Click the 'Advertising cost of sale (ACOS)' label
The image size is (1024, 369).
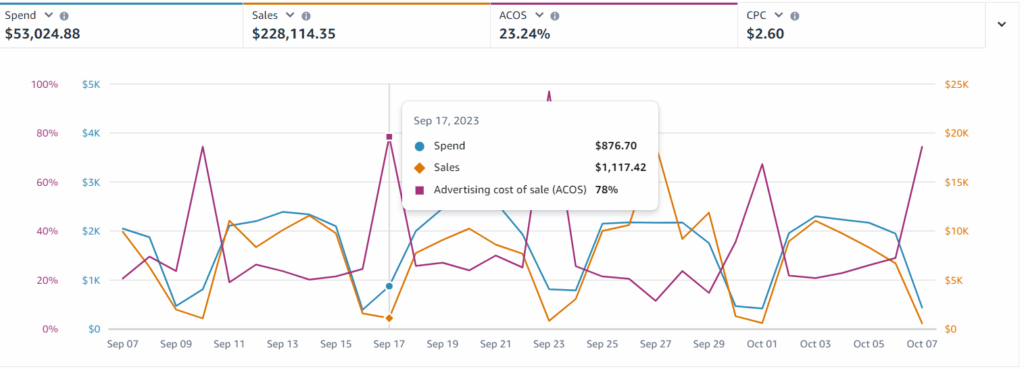[x=511, y=190]
